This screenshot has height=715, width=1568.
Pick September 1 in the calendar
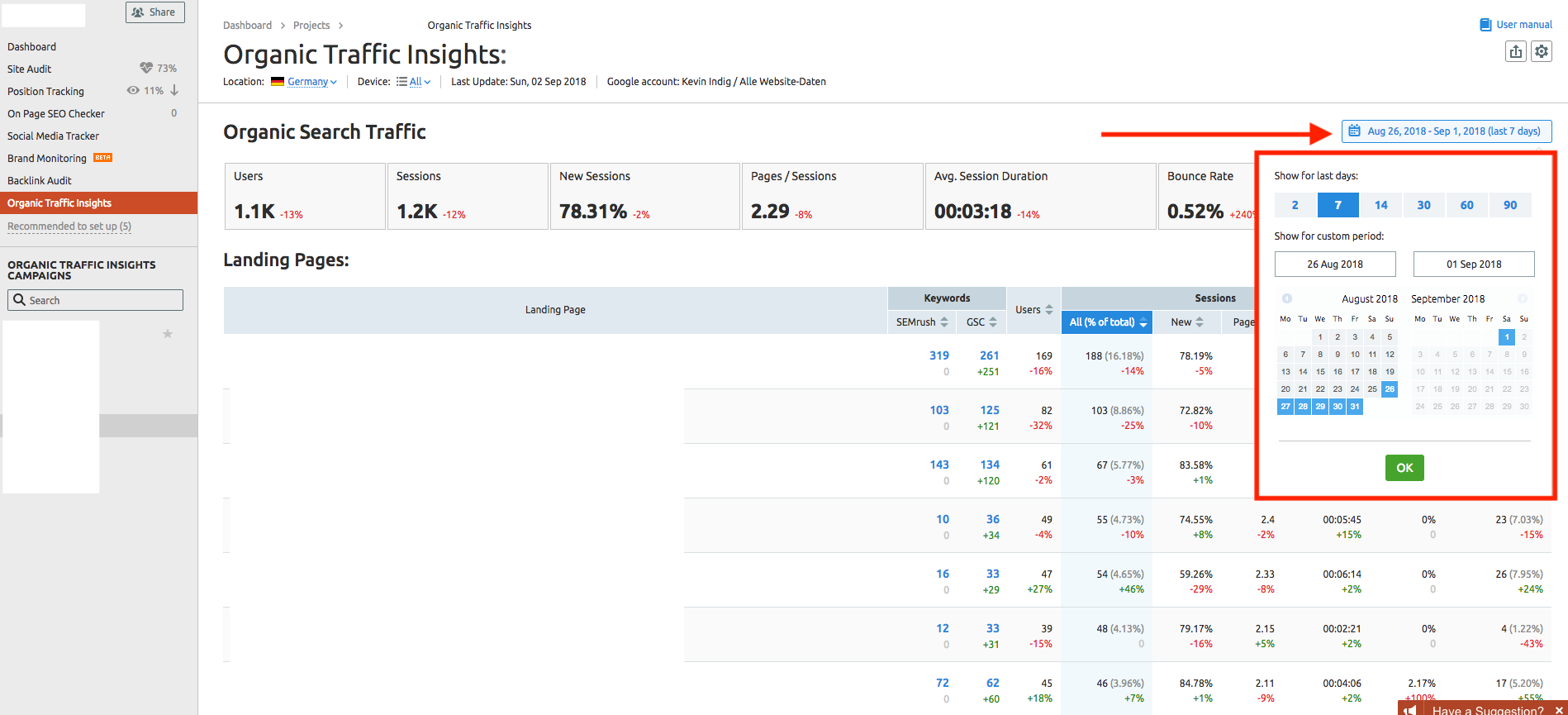(x=1507, y=337)
